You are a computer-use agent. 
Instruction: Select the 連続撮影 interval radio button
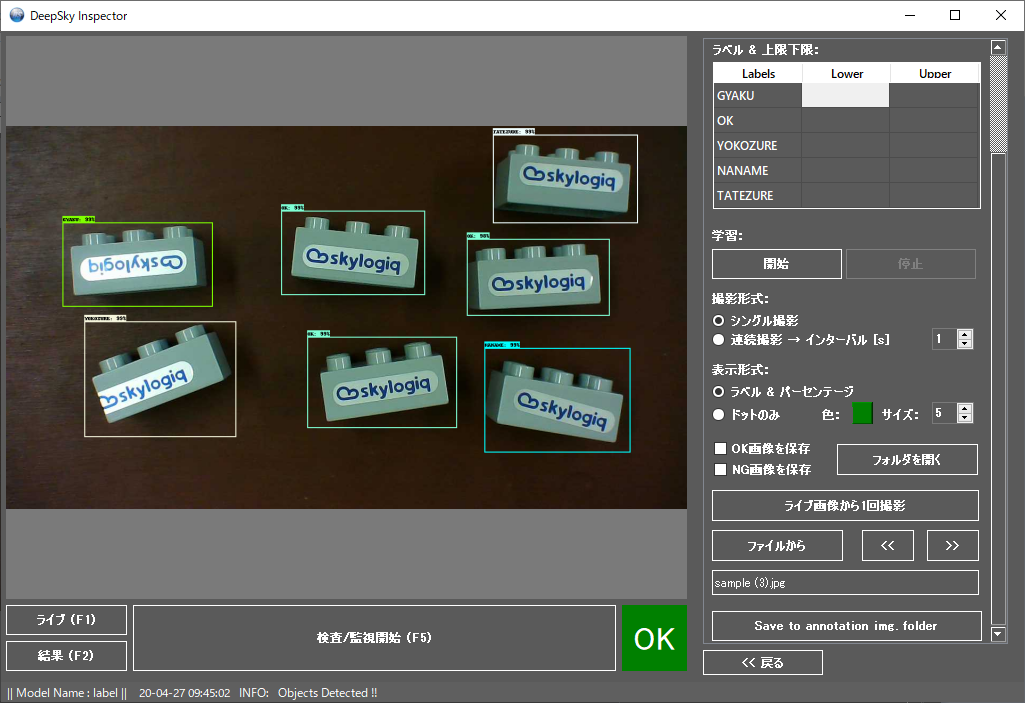coord(718,339)
